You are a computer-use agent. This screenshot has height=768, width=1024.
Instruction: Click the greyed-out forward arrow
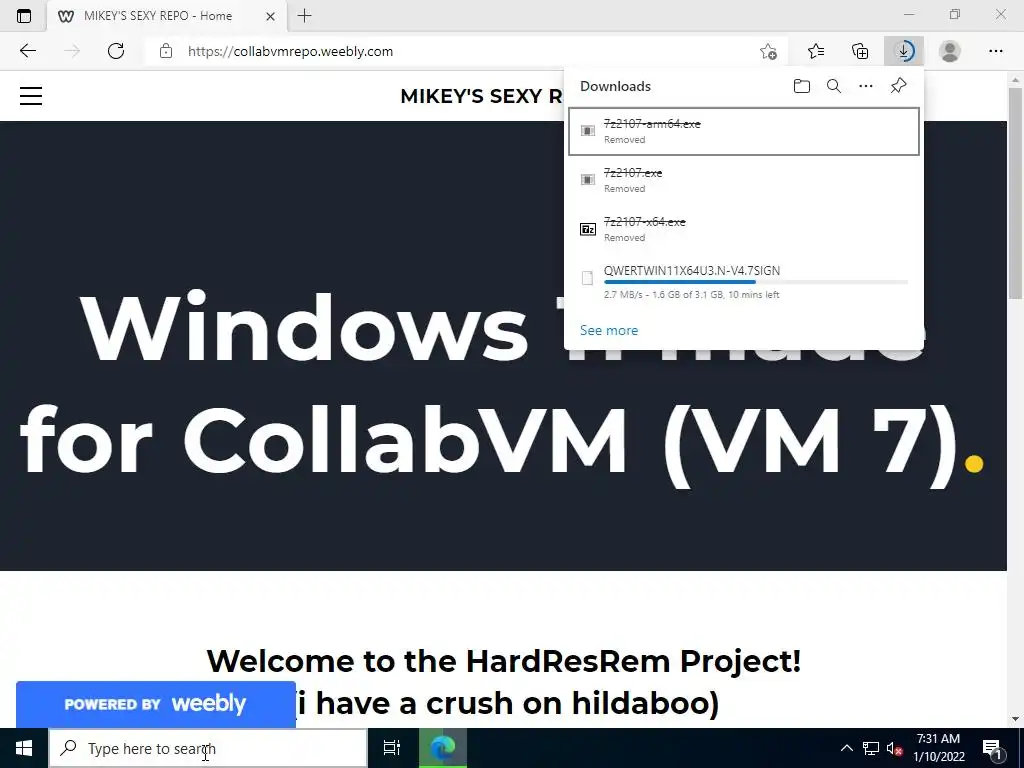click(x=72, y=51)
